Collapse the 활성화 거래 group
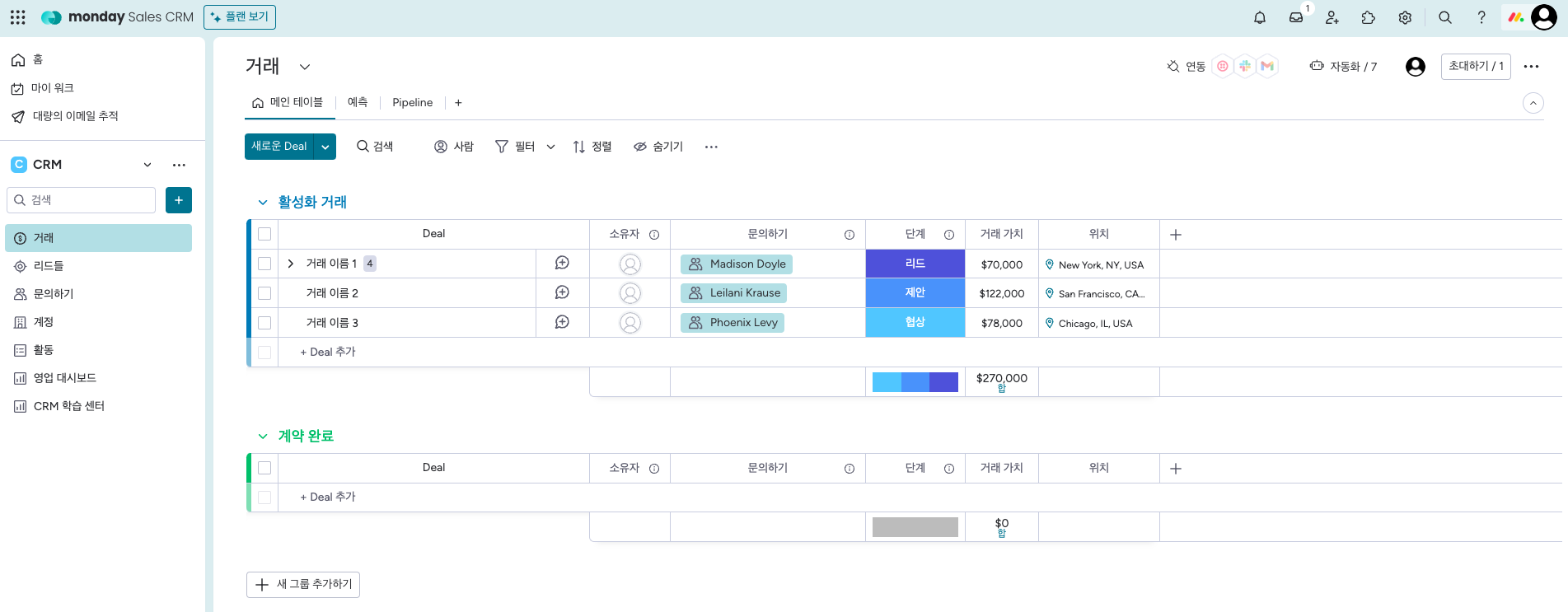Image resolution: width=1568 pixels, height=612 pixels. (263, 202)
